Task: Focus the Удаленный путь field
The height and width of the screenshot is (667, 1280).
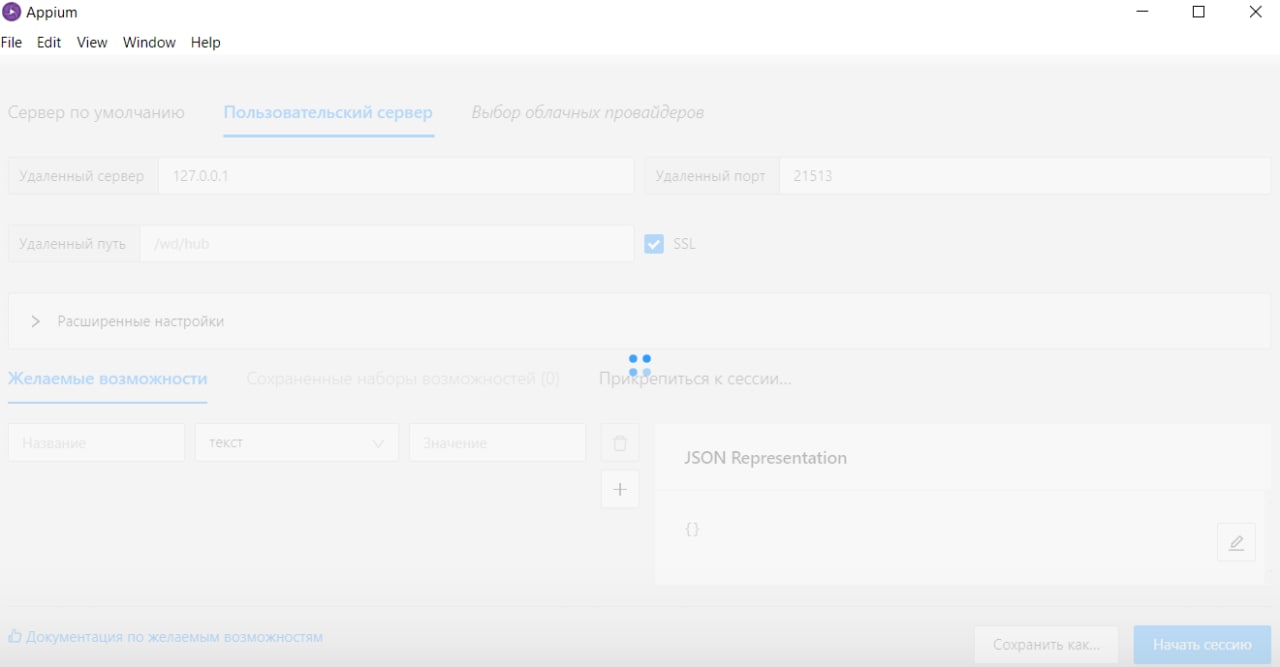Action: click(x=387, y=243)
